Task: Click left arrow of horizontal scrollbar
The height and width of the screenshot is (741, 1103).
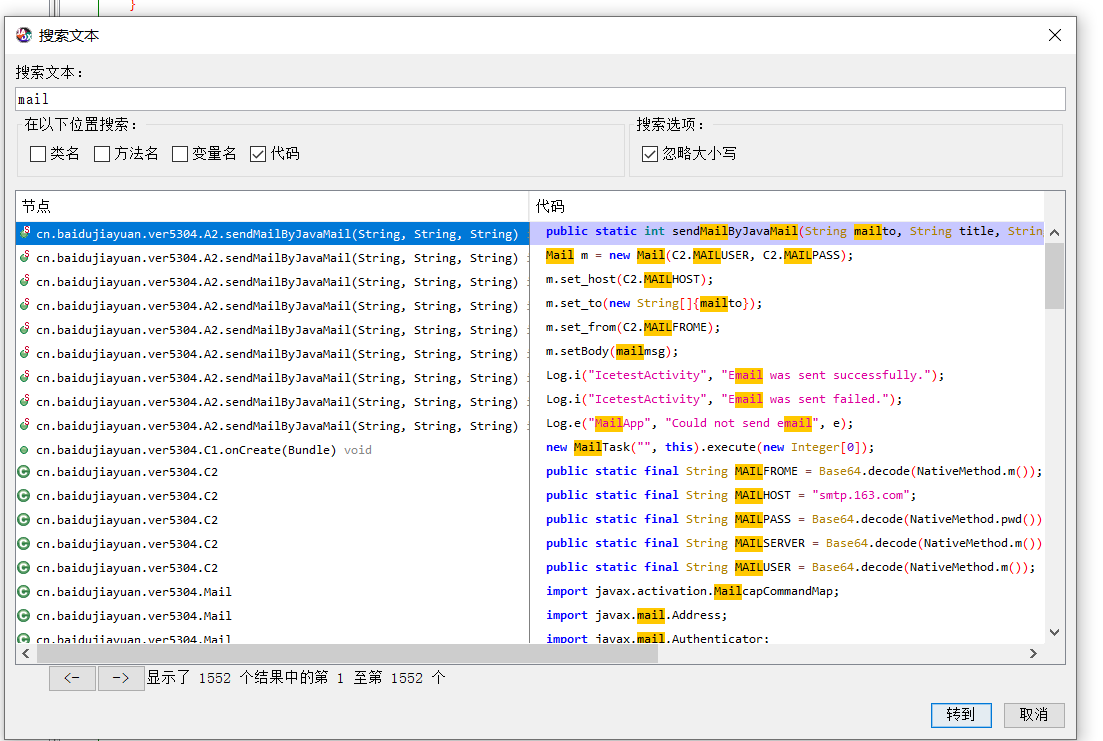Action: point(26,654)
